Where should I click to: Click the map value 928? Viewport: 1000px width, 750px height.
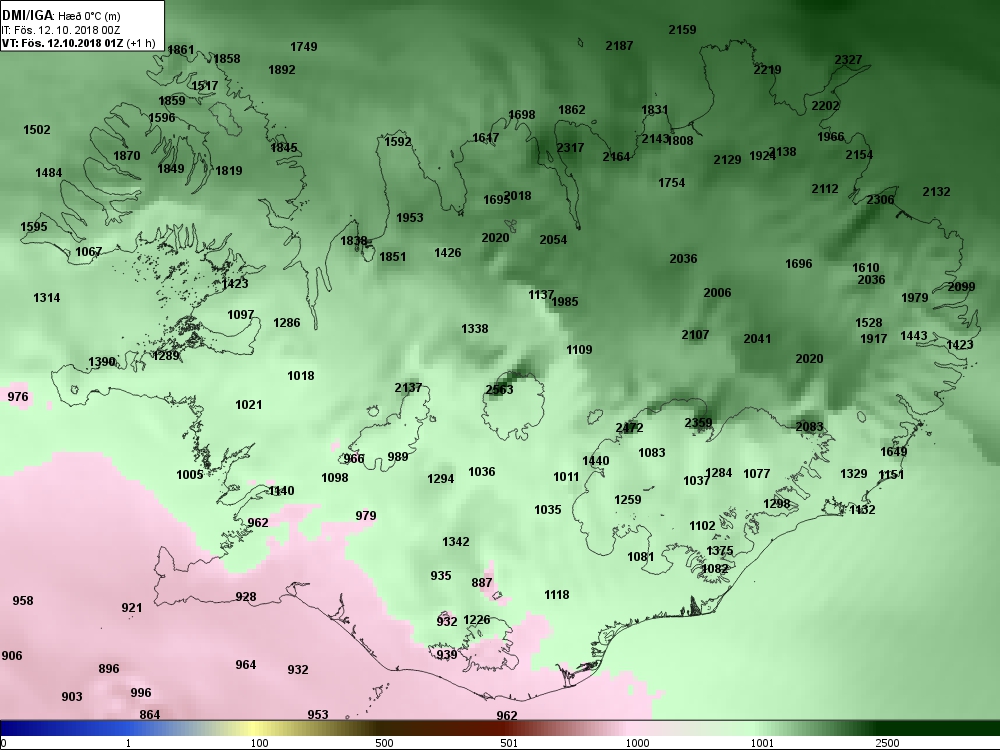tap(246, 596)
